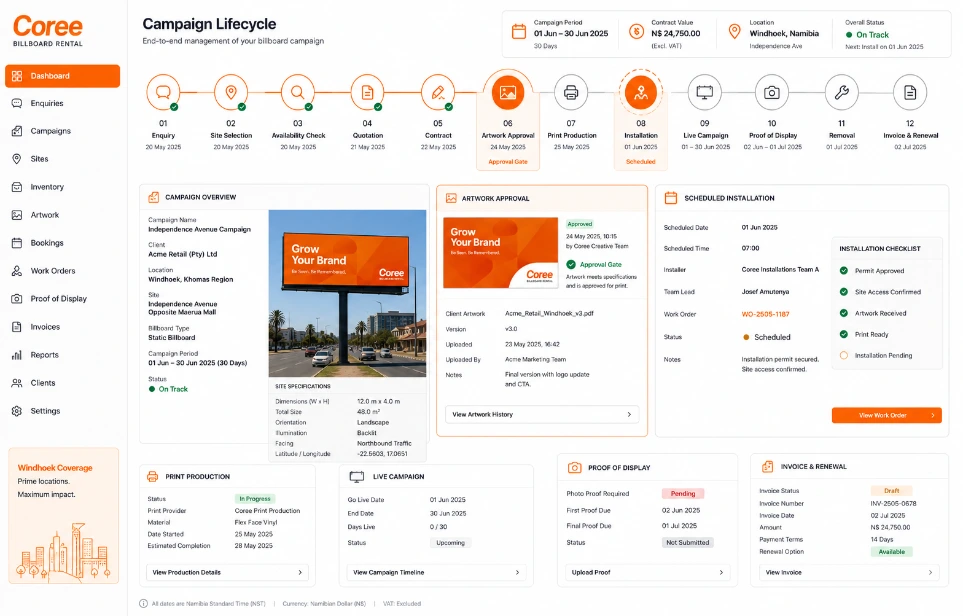This screenshot has height=616, width=963.
Task: Open the Print Production printer step icon
Action: click(571, 93)
